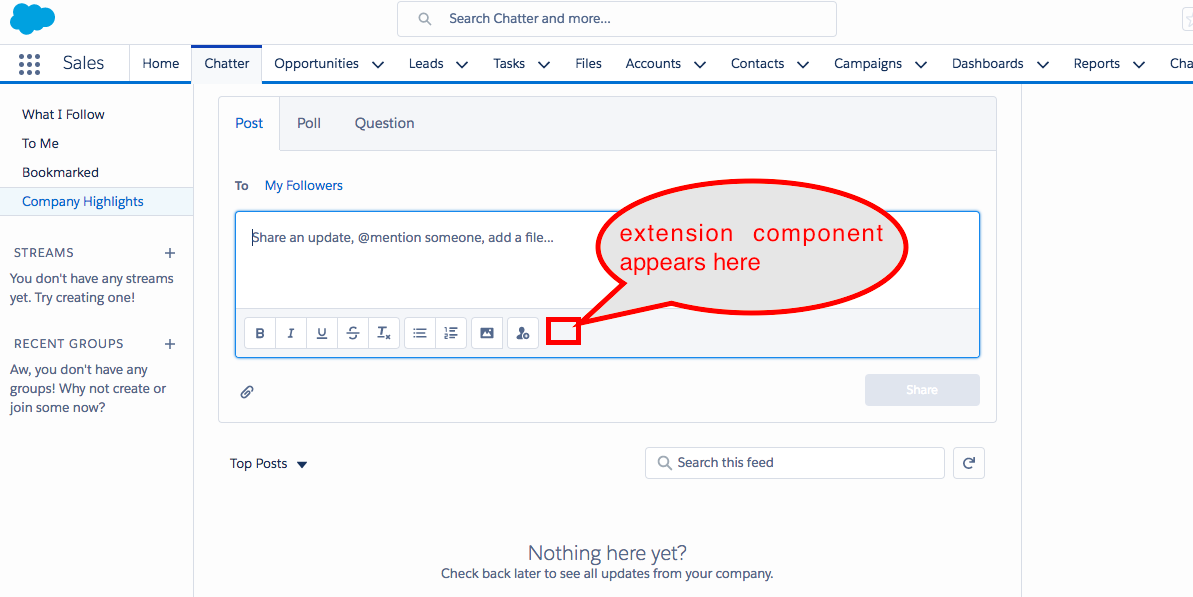This screenshot has width=1193, height=597.
Task: Open the Tasks tab
Action: point(509,64)
